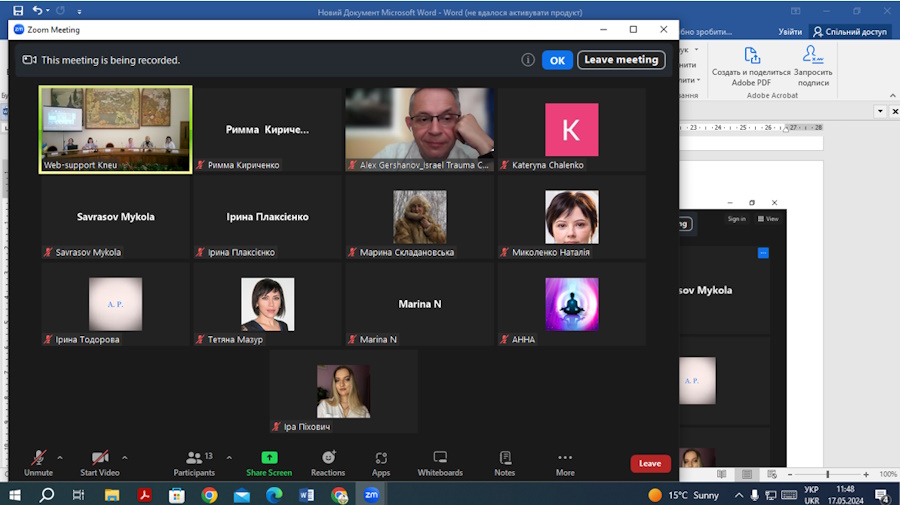
Task: Click Share Screen button
Action: [x=269, y=463]
